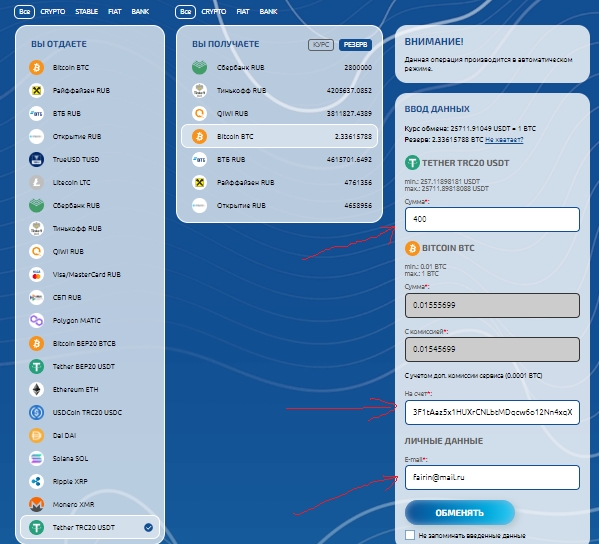Image resolution: width=599 pixels, height=544 pixels.
Task: Click the 'На счет' wallet address field
Action: [492, 413]
